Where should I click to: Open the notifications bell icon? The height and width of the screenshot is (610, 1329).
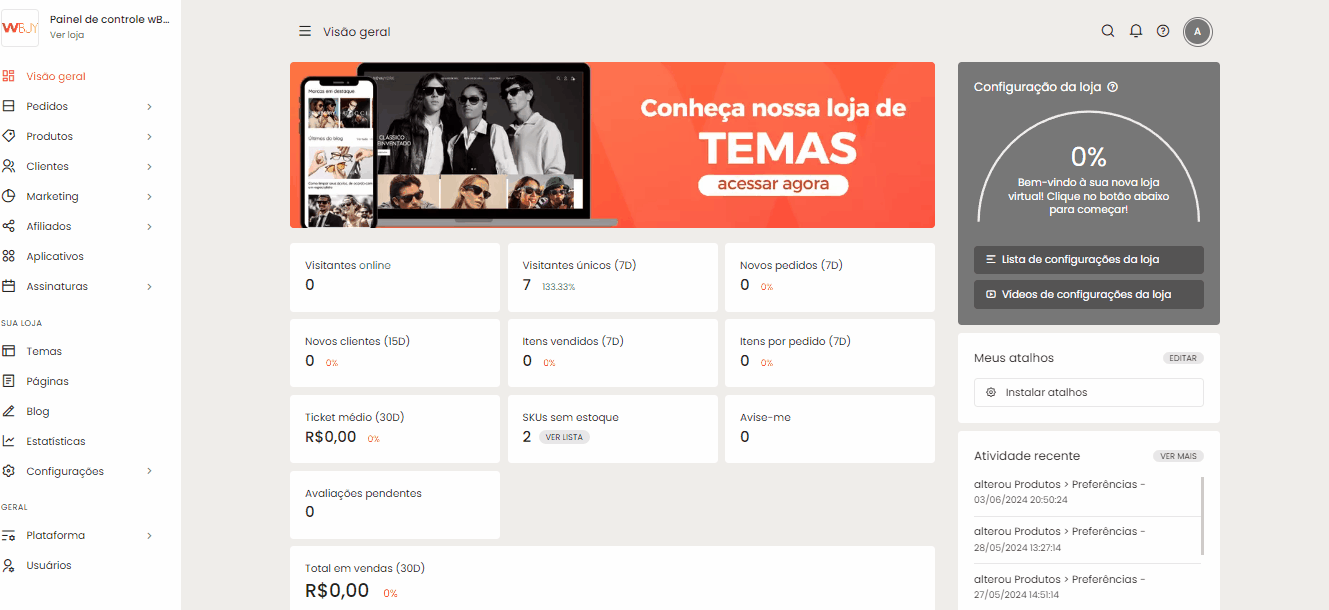click(1135, 31)
